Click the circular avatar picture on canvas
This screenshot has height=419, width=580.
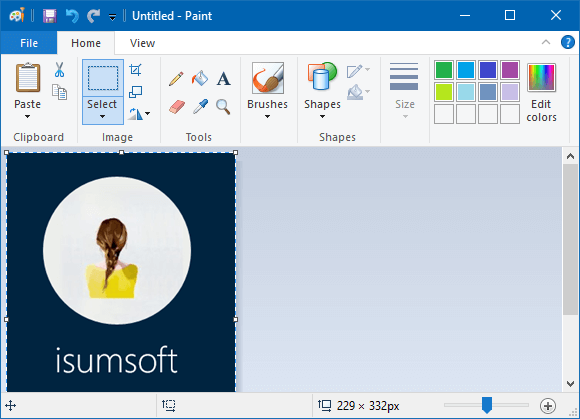[117, 250]
